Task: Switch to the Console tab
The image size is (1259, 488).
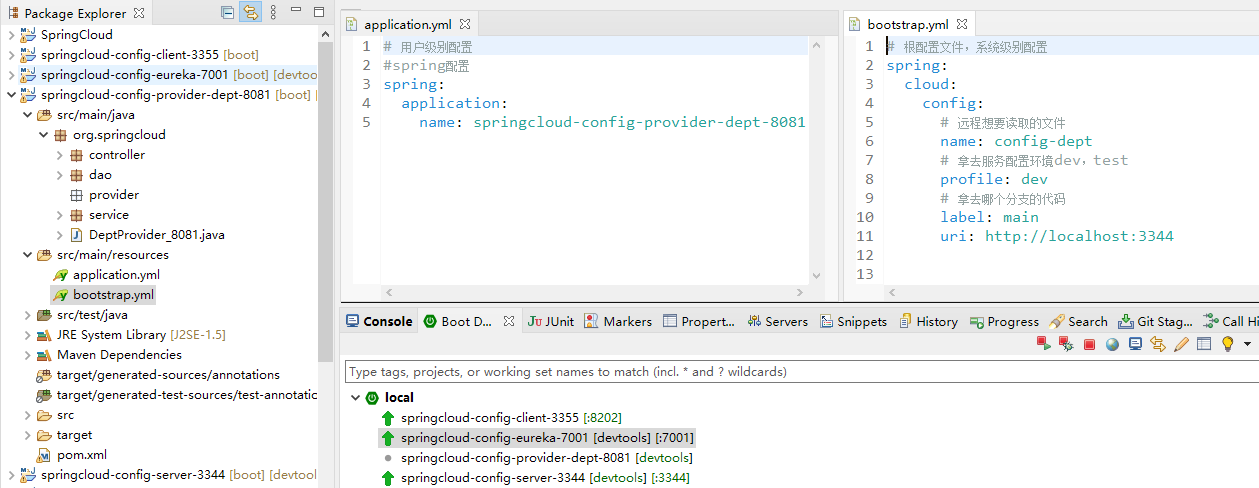Action: [379, 321]
